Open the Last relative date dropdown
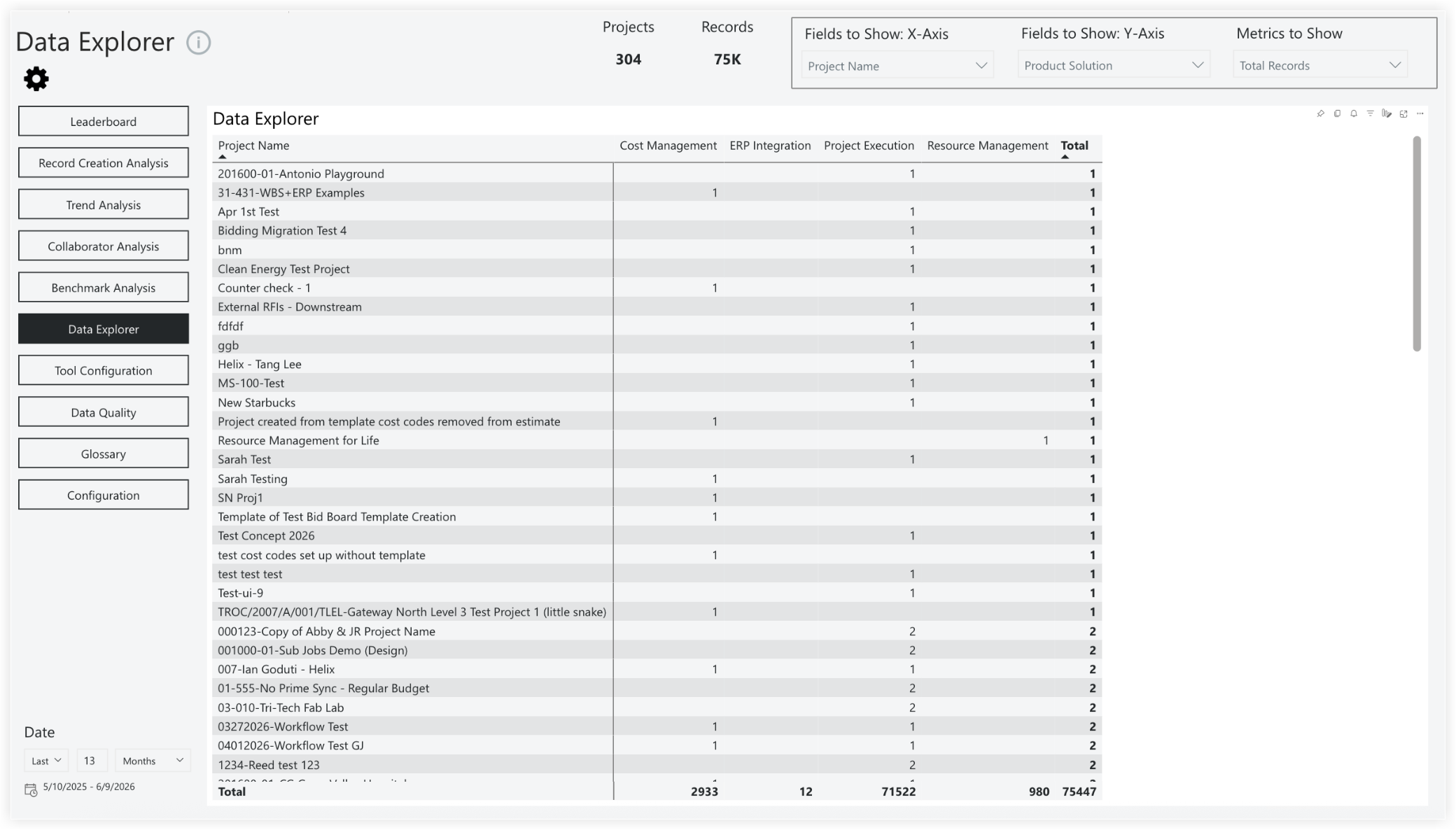This screenshot has height=830, width=1456. click(46, 761)
